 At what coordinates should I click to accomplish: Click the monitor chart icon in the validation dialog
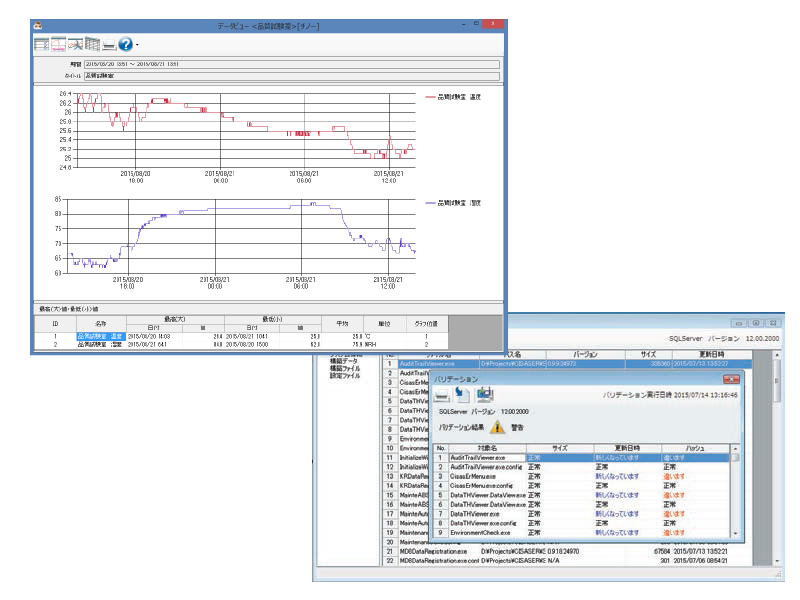coord(485,394)
